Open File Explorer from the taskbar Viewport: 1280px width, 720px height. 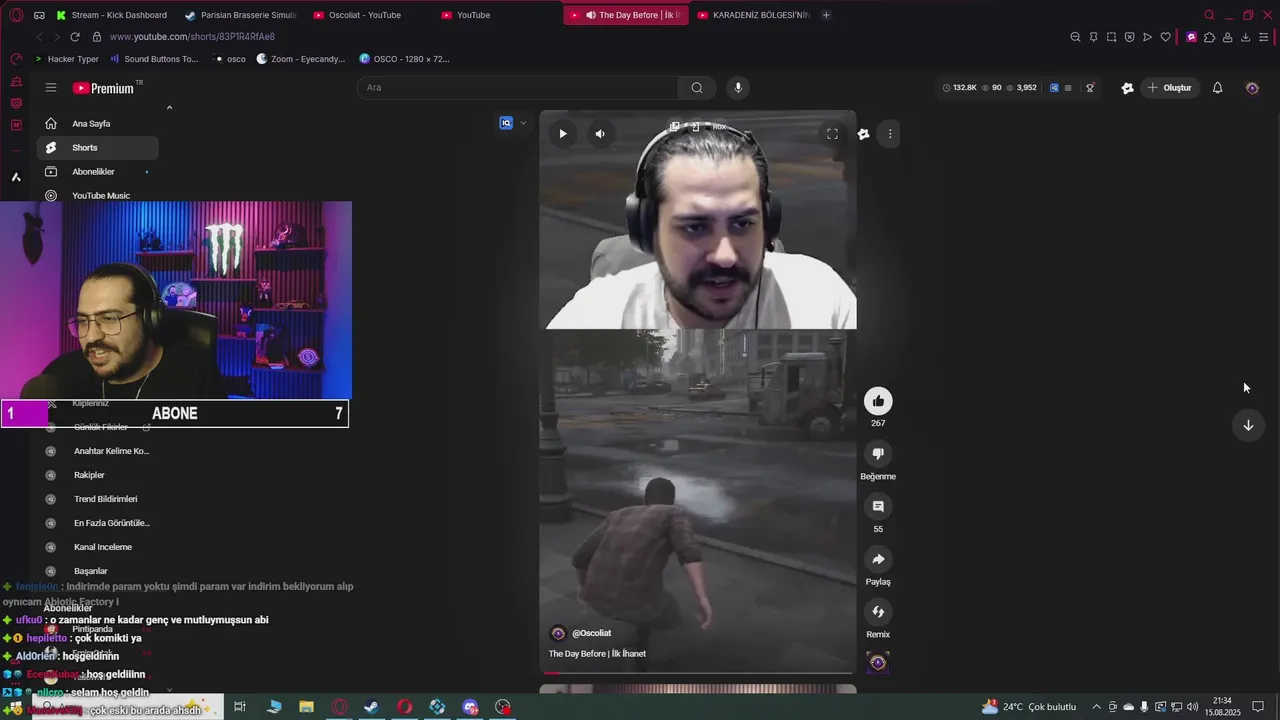tap(306, 707)
